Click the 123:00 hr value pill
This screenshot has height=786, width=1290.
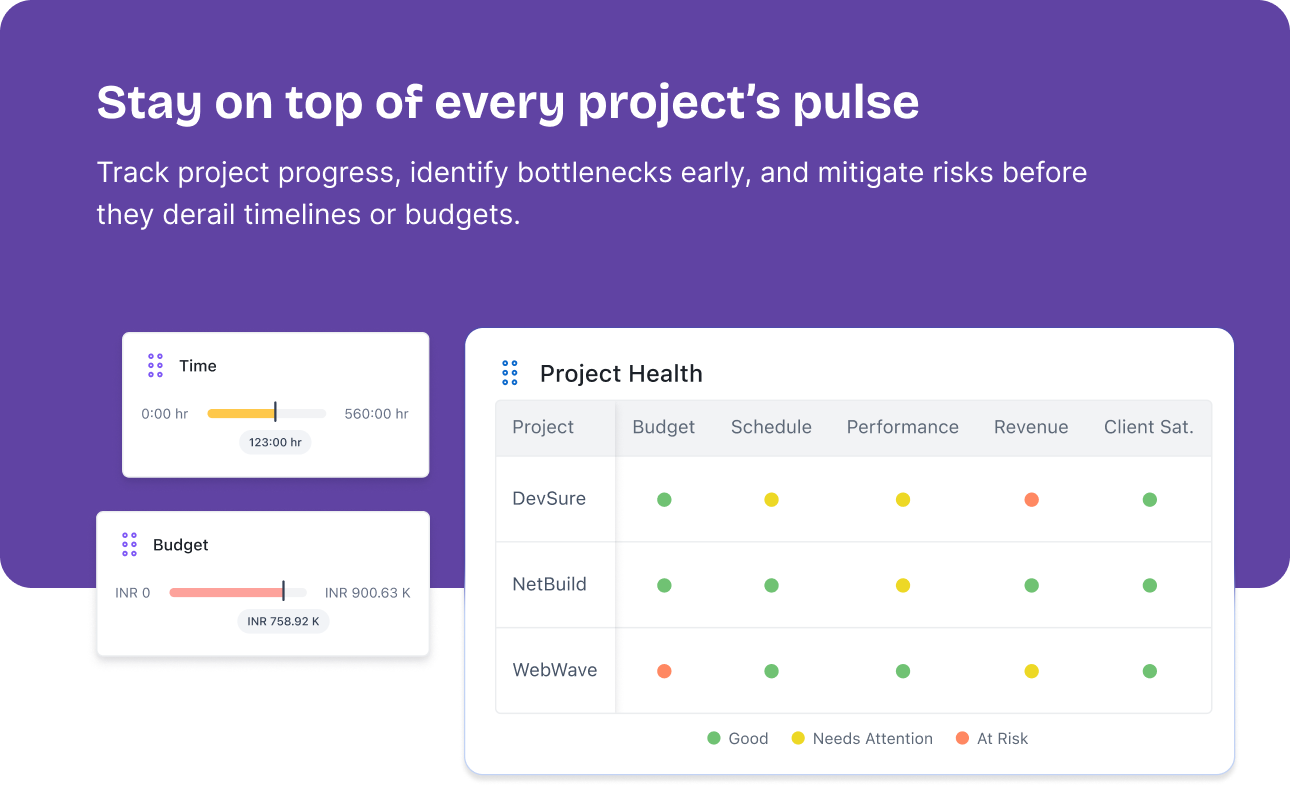click(275, 442)
